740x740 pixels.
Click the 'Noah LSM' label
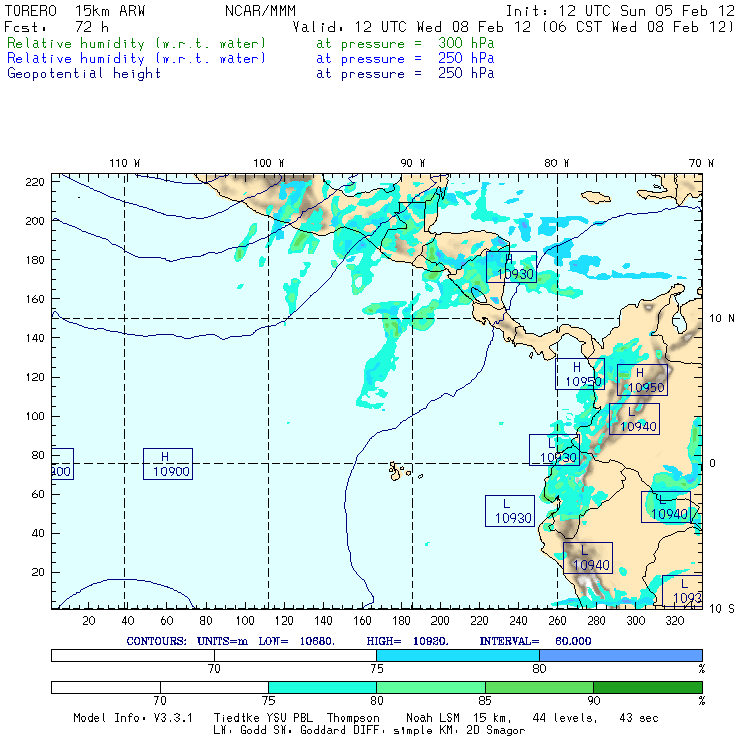click(x=433, y=718)
